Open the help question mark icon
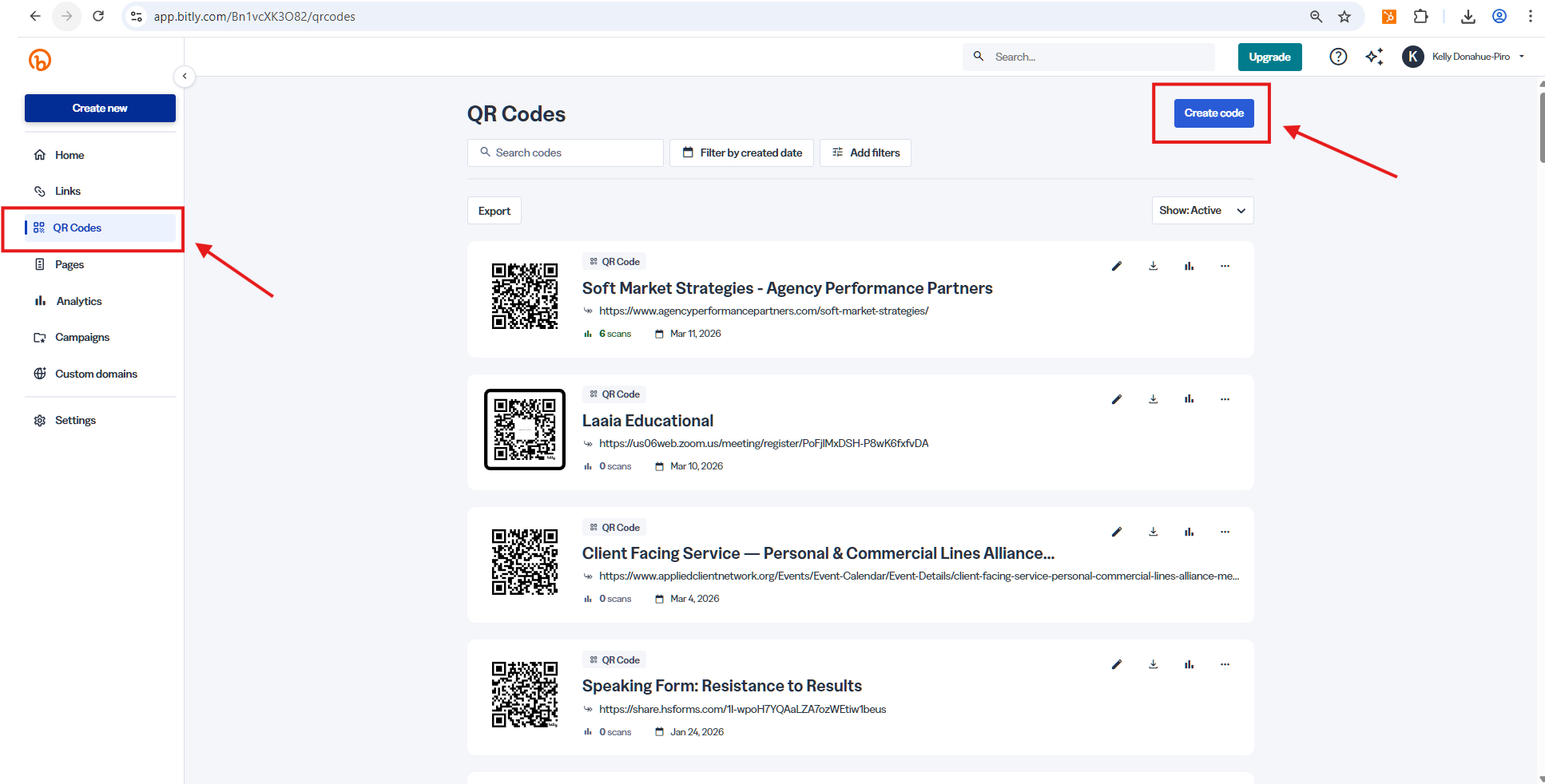This screenshot has height=784, width=1545. [1338, 57]
